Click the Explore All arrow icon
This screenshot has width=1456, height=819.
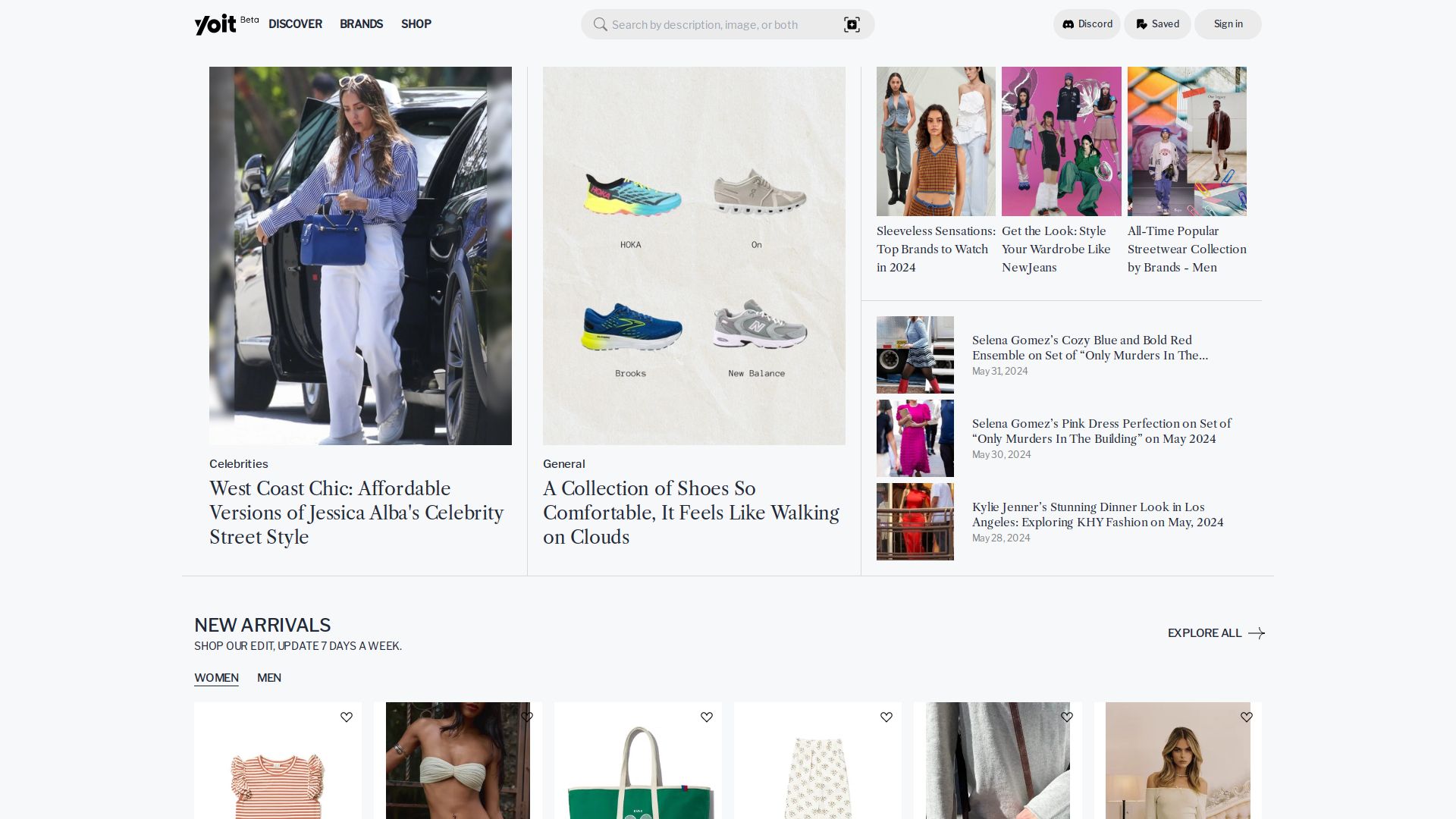[1256, 633]
